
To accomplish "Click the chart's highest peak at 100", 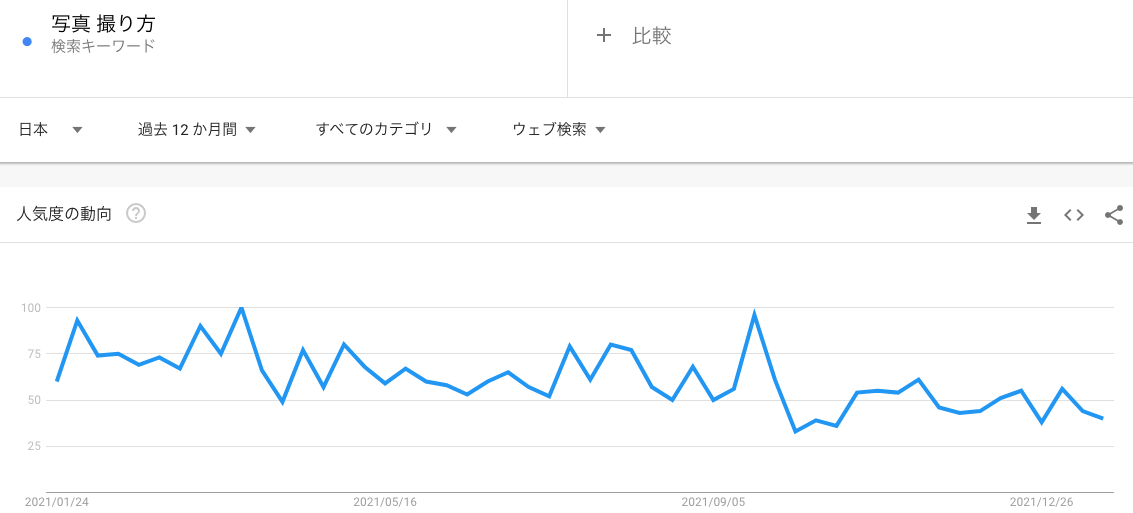I will click(241, 308).
